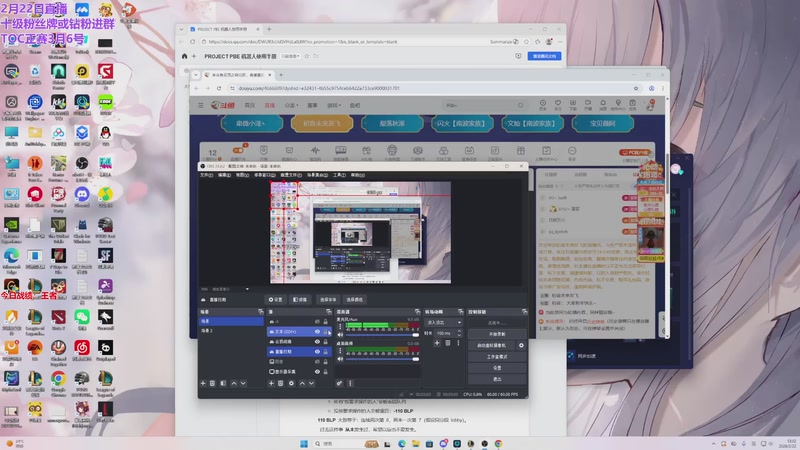The width and height of the screenshot is (800, 450).
Task: Expand Douyu 分类 category dropdown
Action: pos(290,105)
